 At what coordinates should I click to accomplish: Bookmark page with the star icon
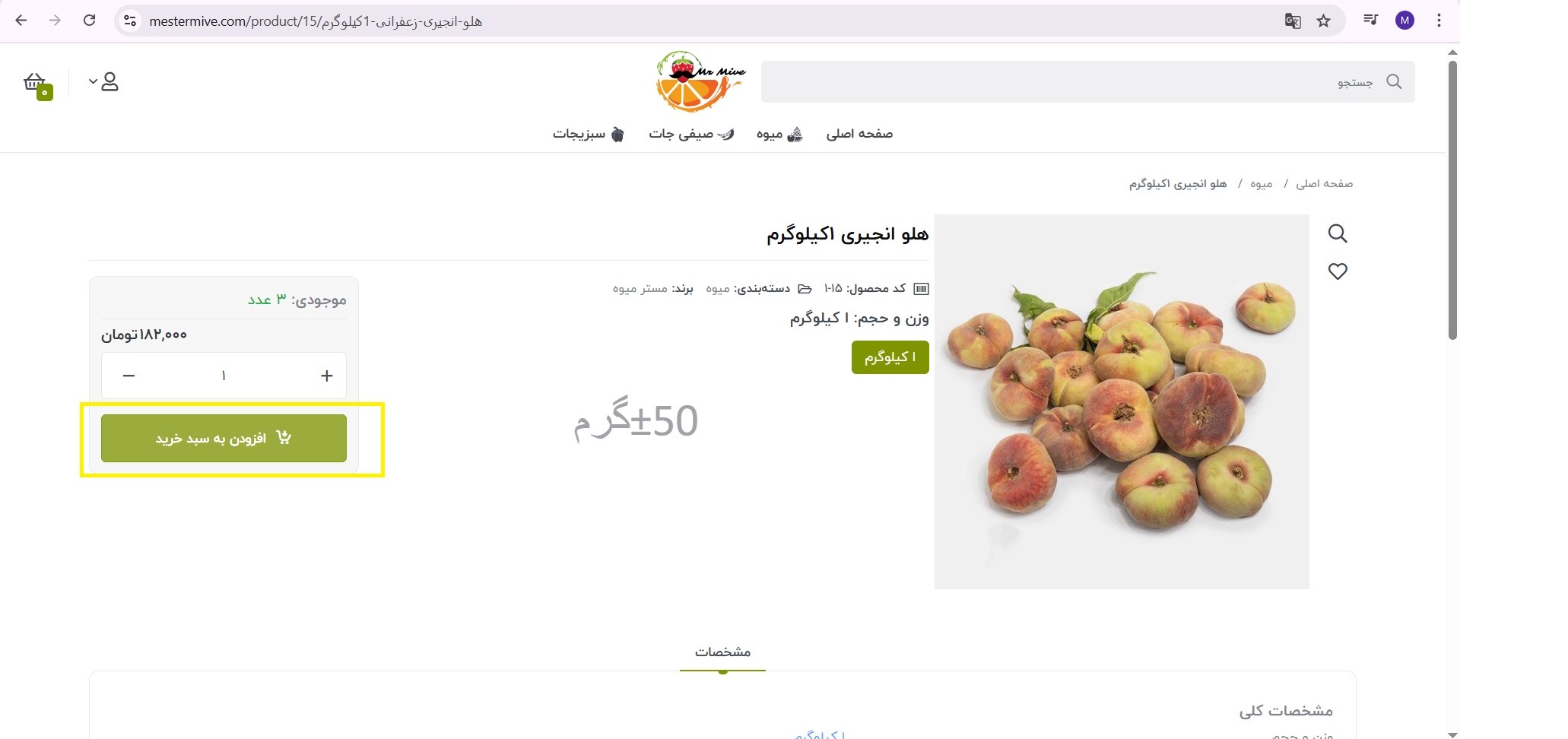coord(1324,21)
